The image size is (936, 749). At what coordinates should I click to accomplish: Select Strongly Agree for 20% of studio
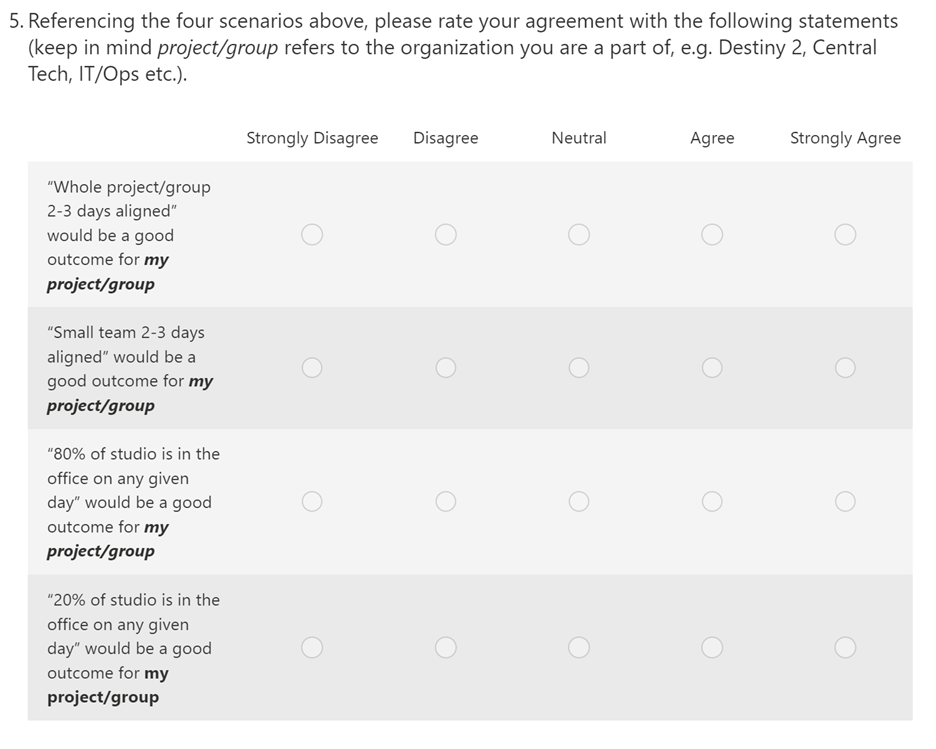845,648
